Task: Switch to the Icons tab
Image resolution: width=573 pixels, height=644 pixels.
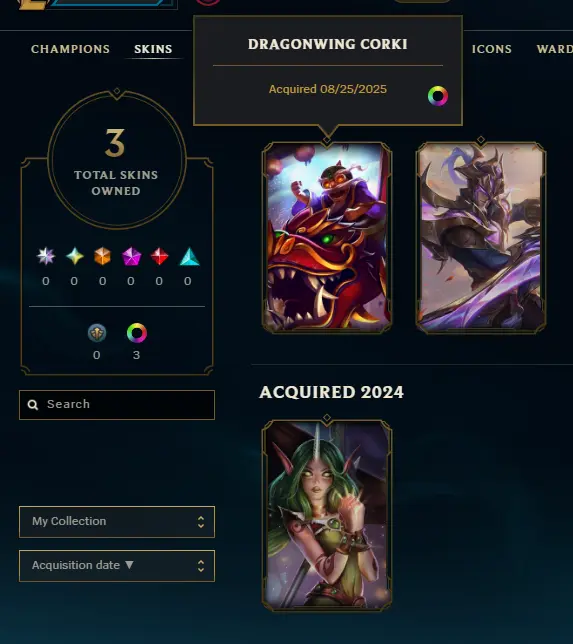Action: (492, 49)
